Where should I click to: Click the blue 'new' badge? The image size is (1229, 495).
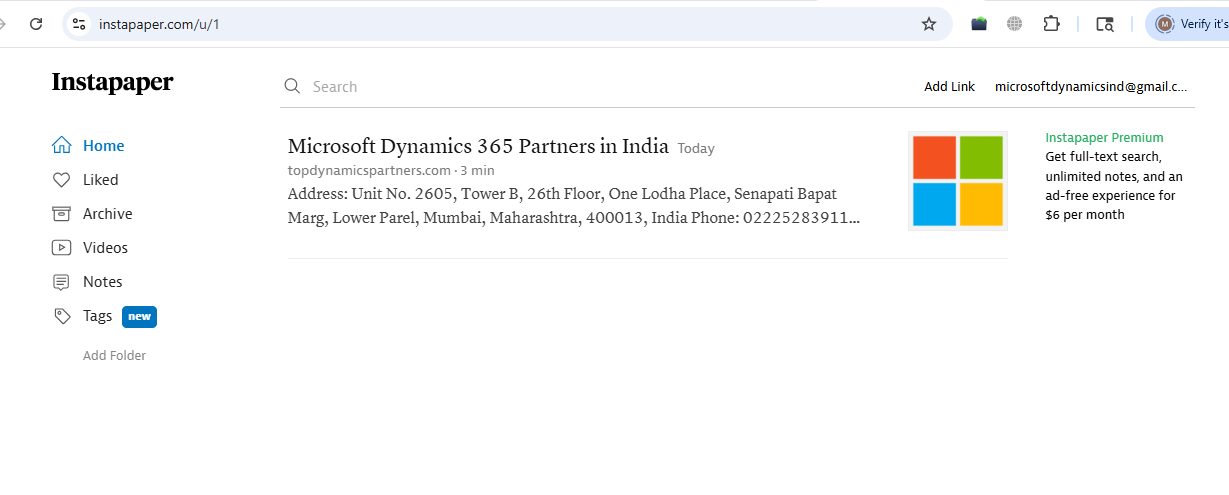pyautogui.click(x=139, y=317)
